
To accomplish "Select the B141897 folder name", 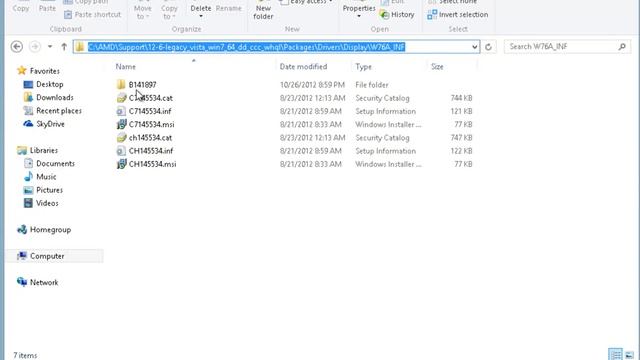I will point(142,85).
